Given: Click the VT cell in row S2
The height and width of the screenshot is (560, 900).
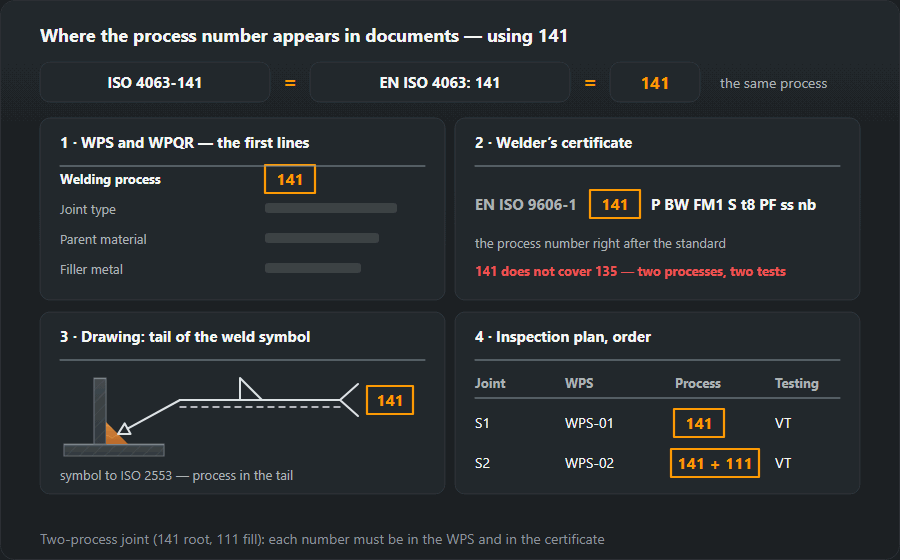Looking at the screenshot, I should 783,463.
